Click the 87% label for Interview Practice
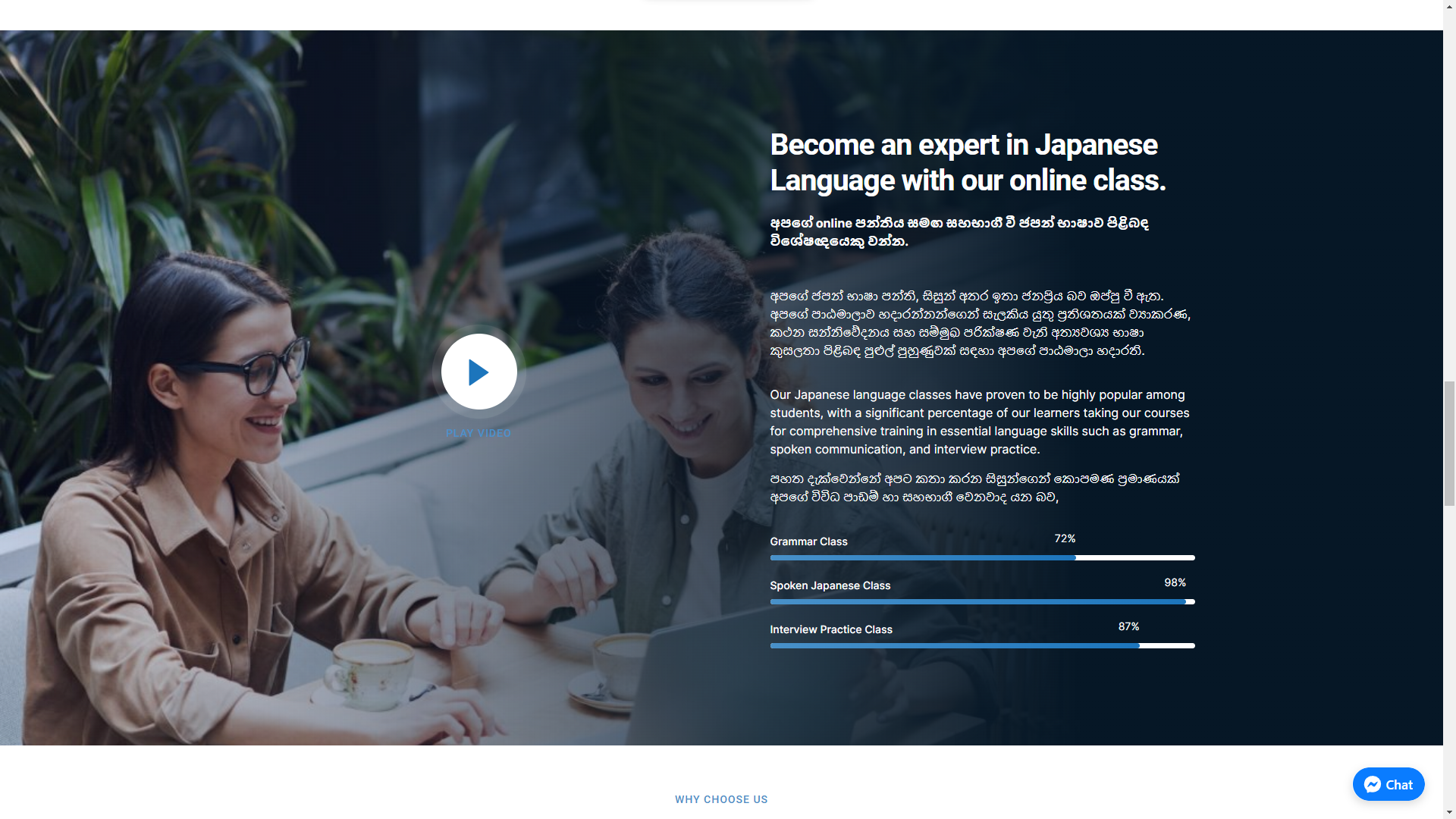Viewport: 1456px width, 819px height. click(1128, 626)
